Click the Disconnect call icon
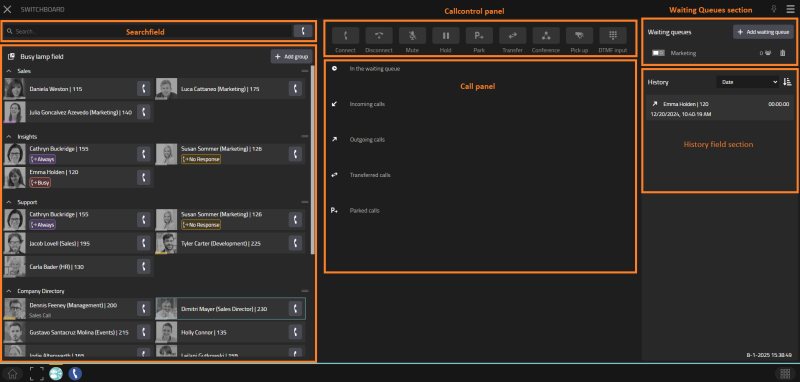This screenshot has width=800, height=382. [x=379, y=36]
